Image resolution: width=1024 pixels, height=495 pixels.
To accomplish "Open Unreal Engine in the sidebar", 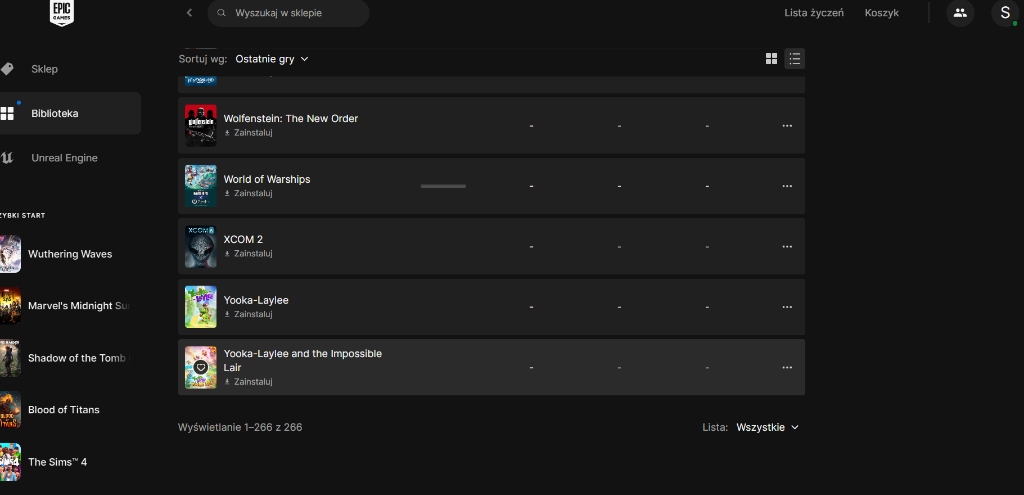I will (x=64, y=158).
